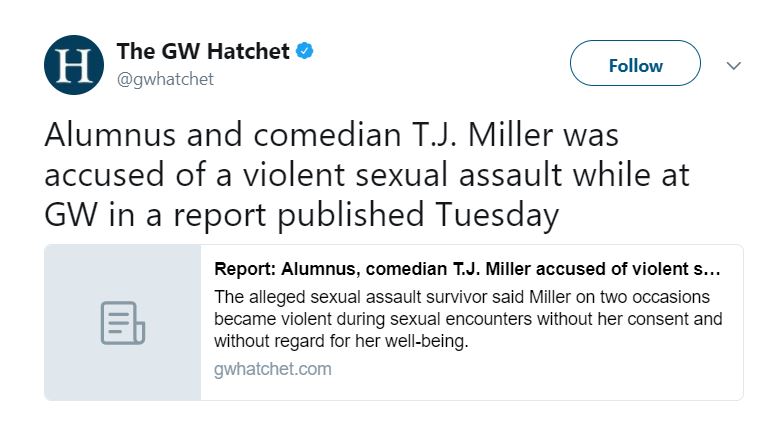Screen dimensions: 780x421
Task: Open the bold "Report: Alumnus, comedian" card headline
Action: click(x=466, y=270)
